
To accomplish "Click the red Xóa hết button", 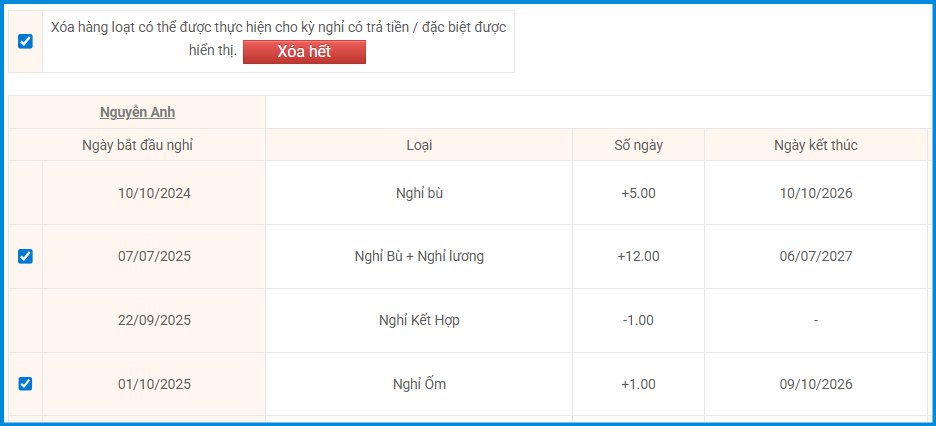I will point(304,52).
